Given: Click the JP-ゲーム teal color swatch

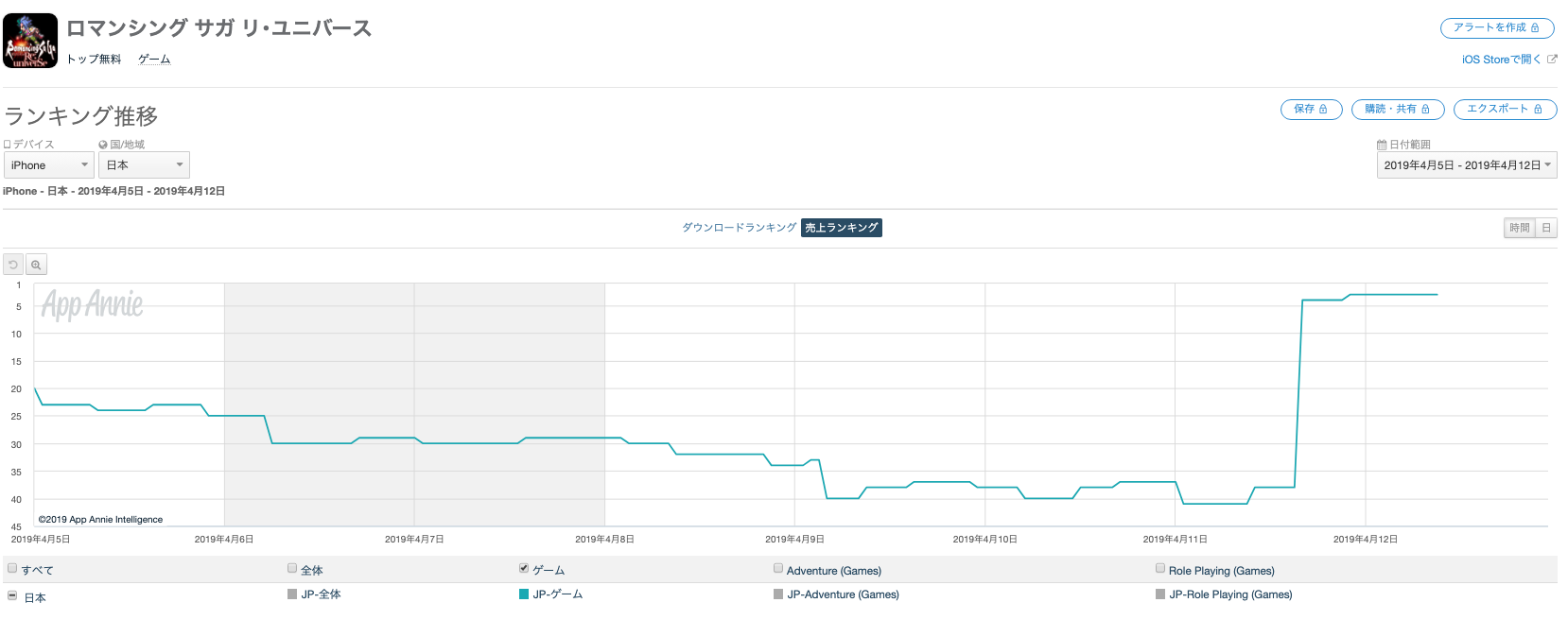Looking at the screenshot, I should click(x=524, y=594).
